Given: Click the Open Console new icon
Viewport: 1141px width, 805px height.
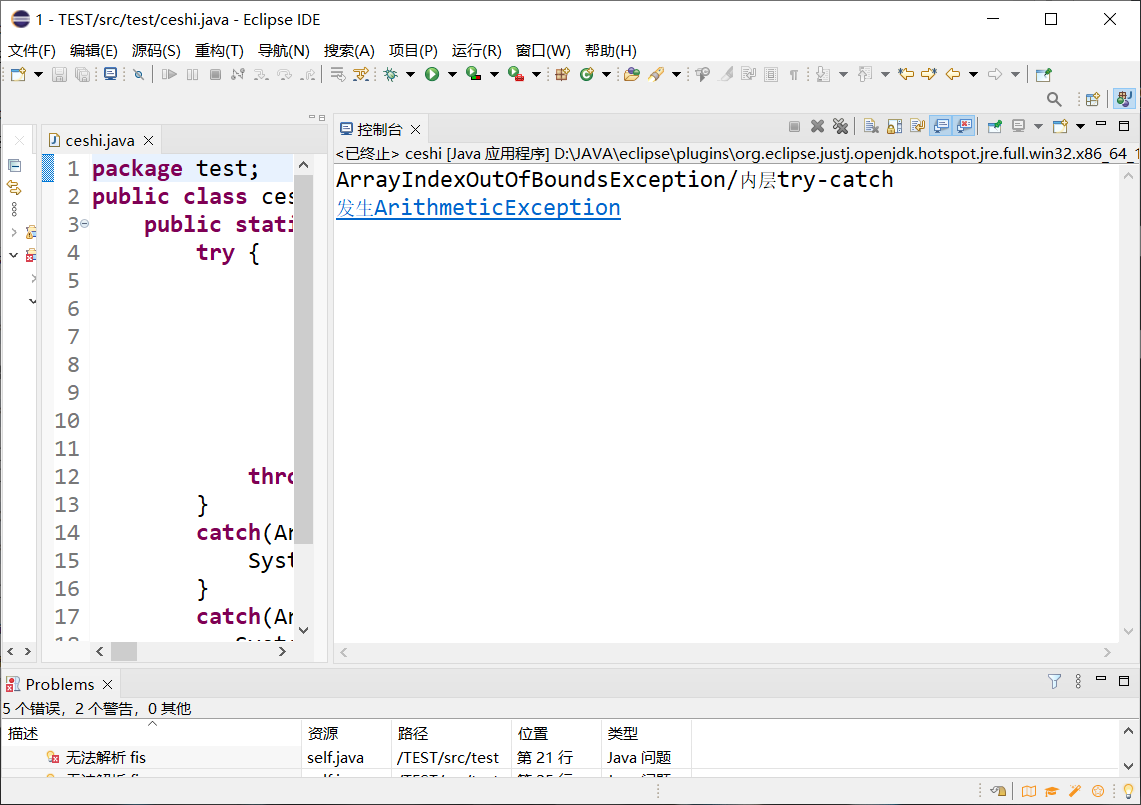Looking at the screenshot, I should (x=1060, y=127).
